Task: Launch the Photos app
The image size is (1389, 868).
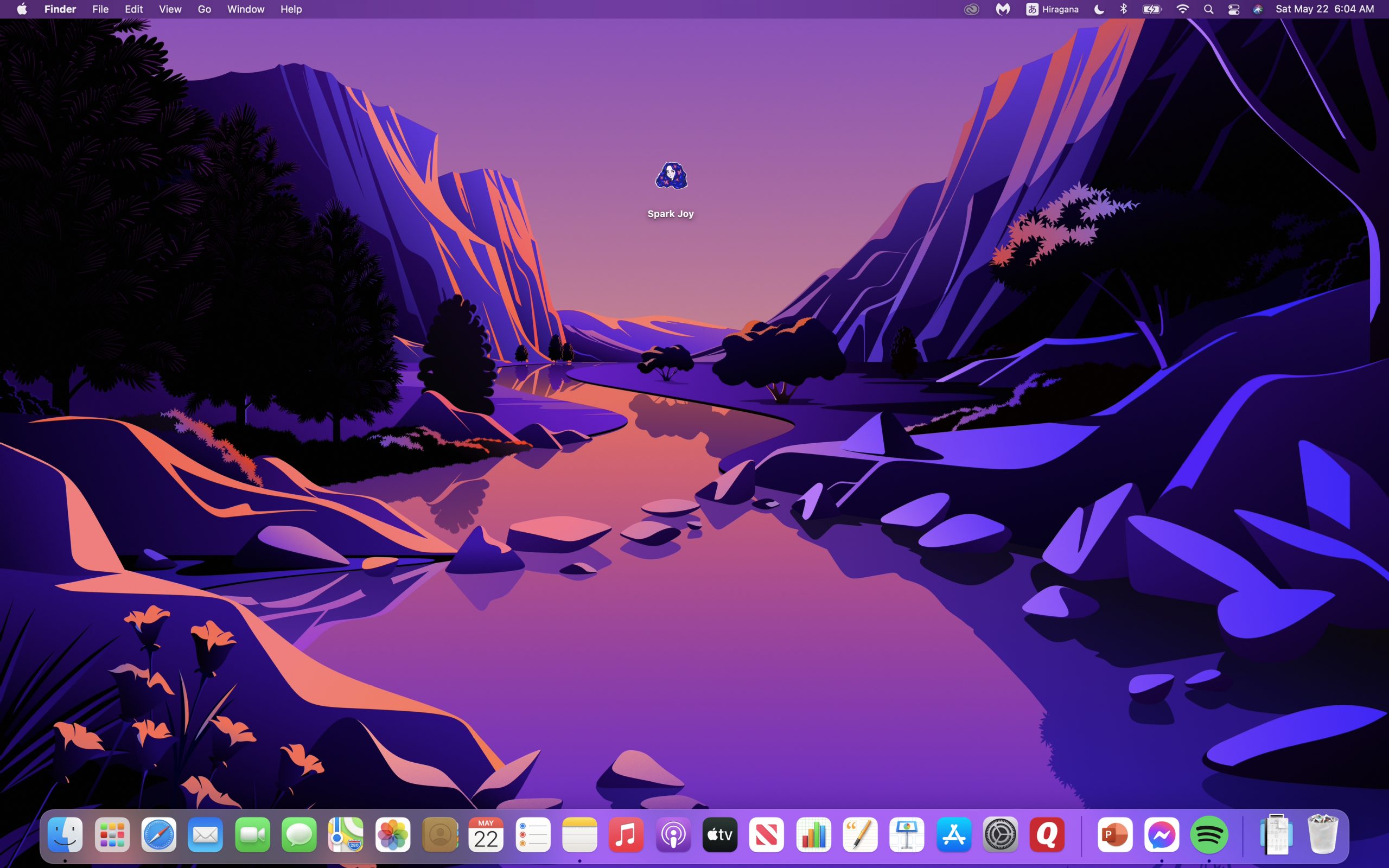Action: [x=393, y=835]
